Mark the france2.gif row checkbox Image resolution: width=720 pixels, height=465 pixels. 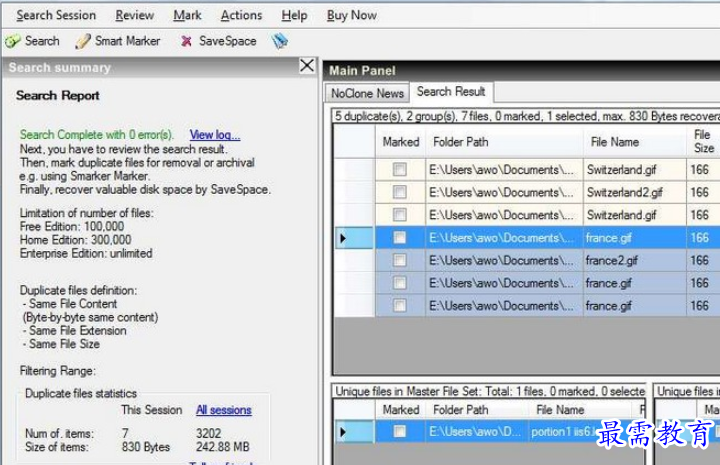[x=399, y=260]
